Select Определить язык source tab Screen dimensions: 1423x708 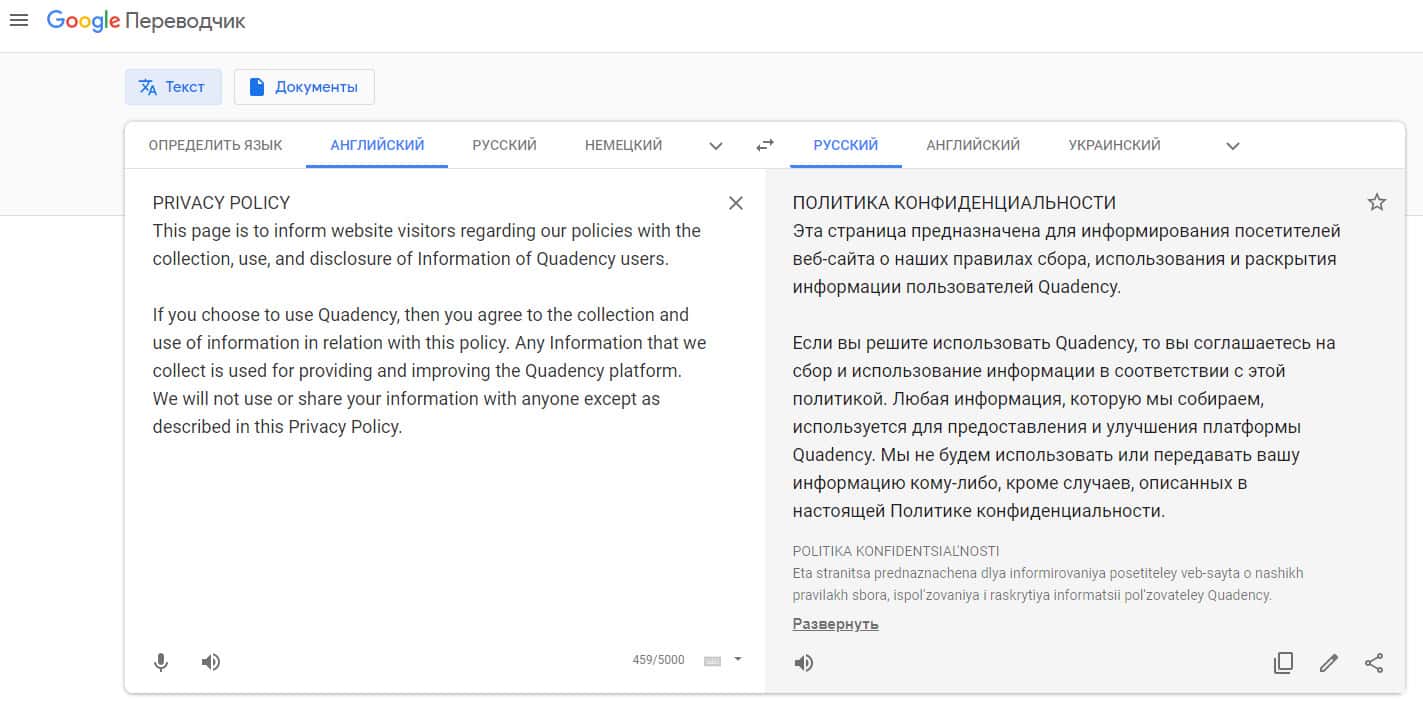215,145
